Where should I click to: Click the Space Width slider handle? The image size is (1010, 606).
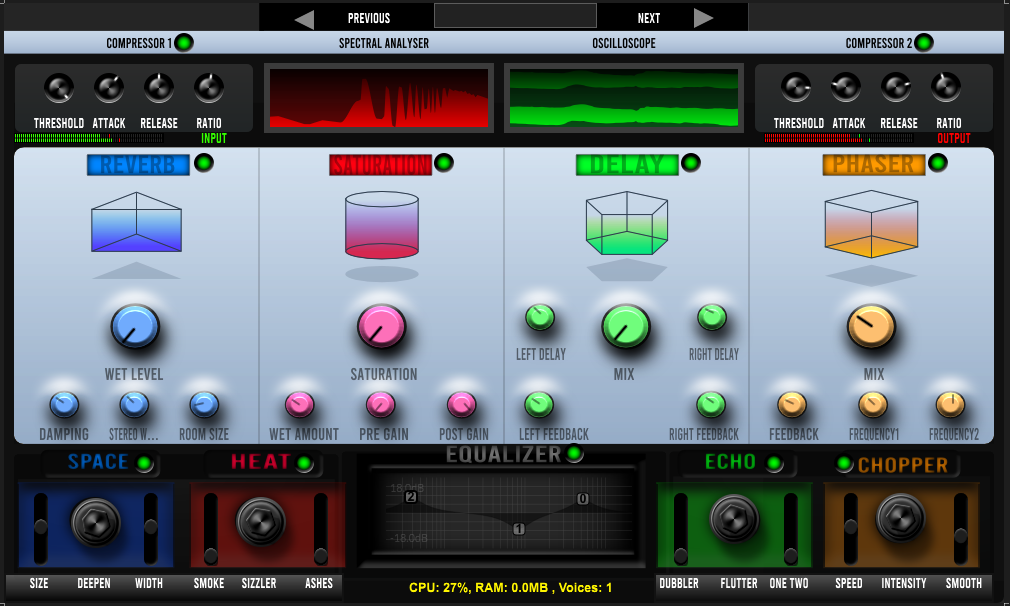[151, 527]
